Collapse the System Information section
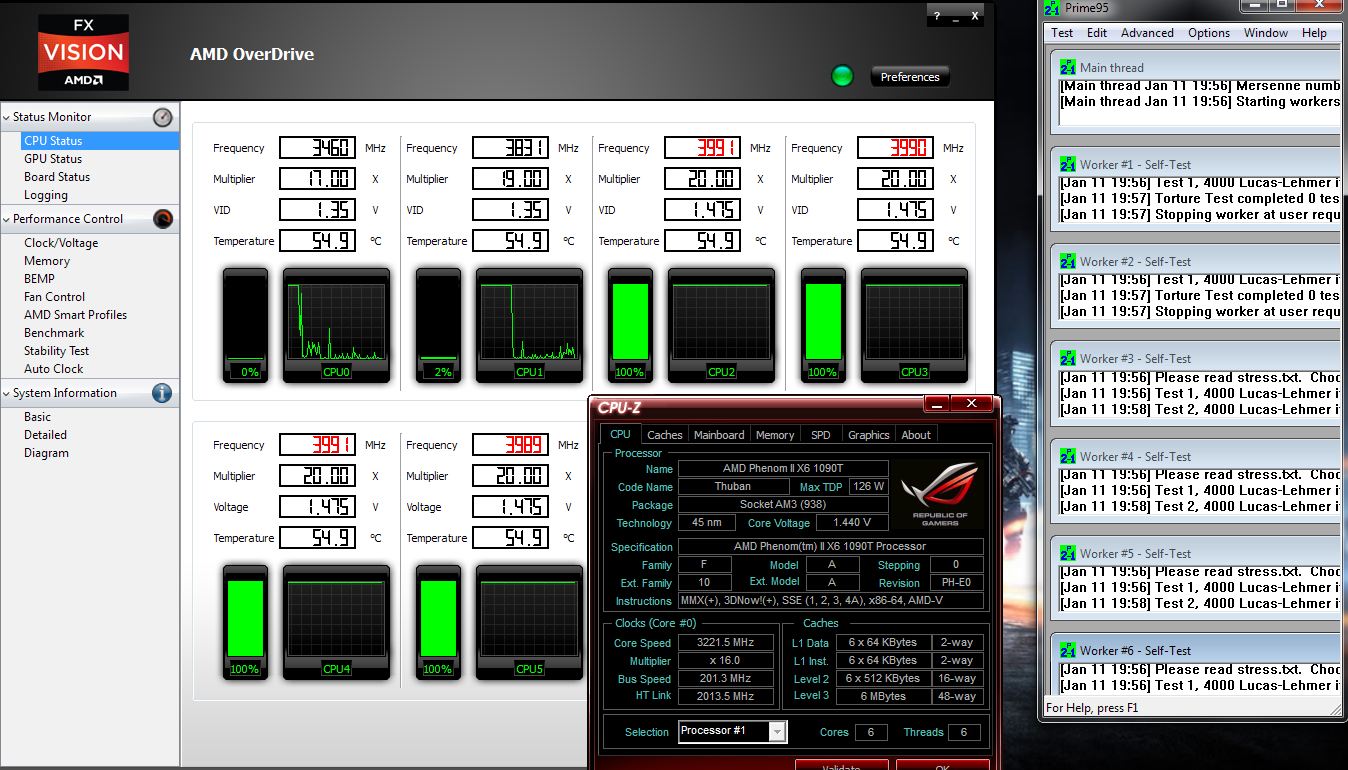 (x=7, y=393)
